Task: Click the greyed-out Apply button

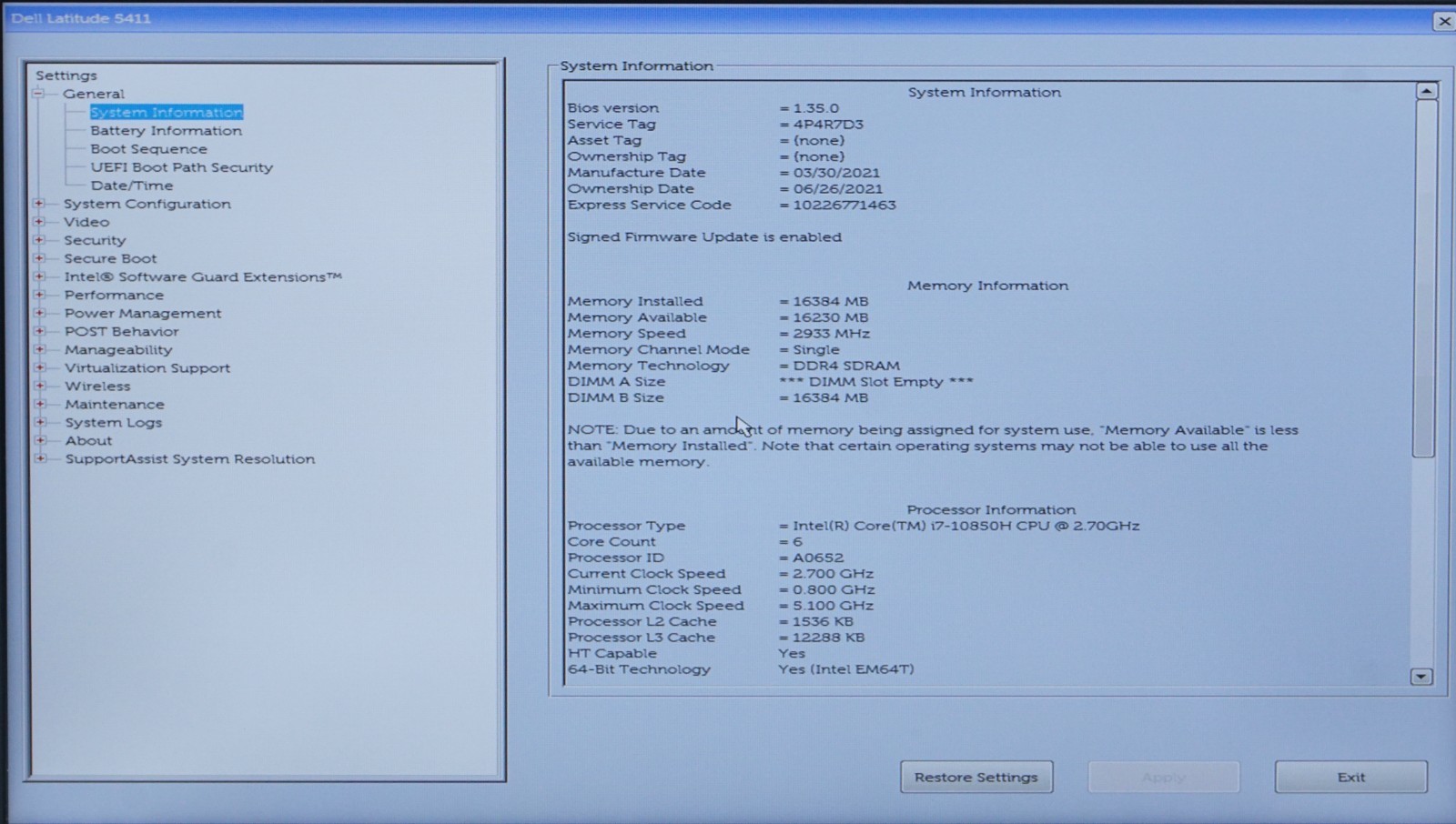Action: [1164, 777]
